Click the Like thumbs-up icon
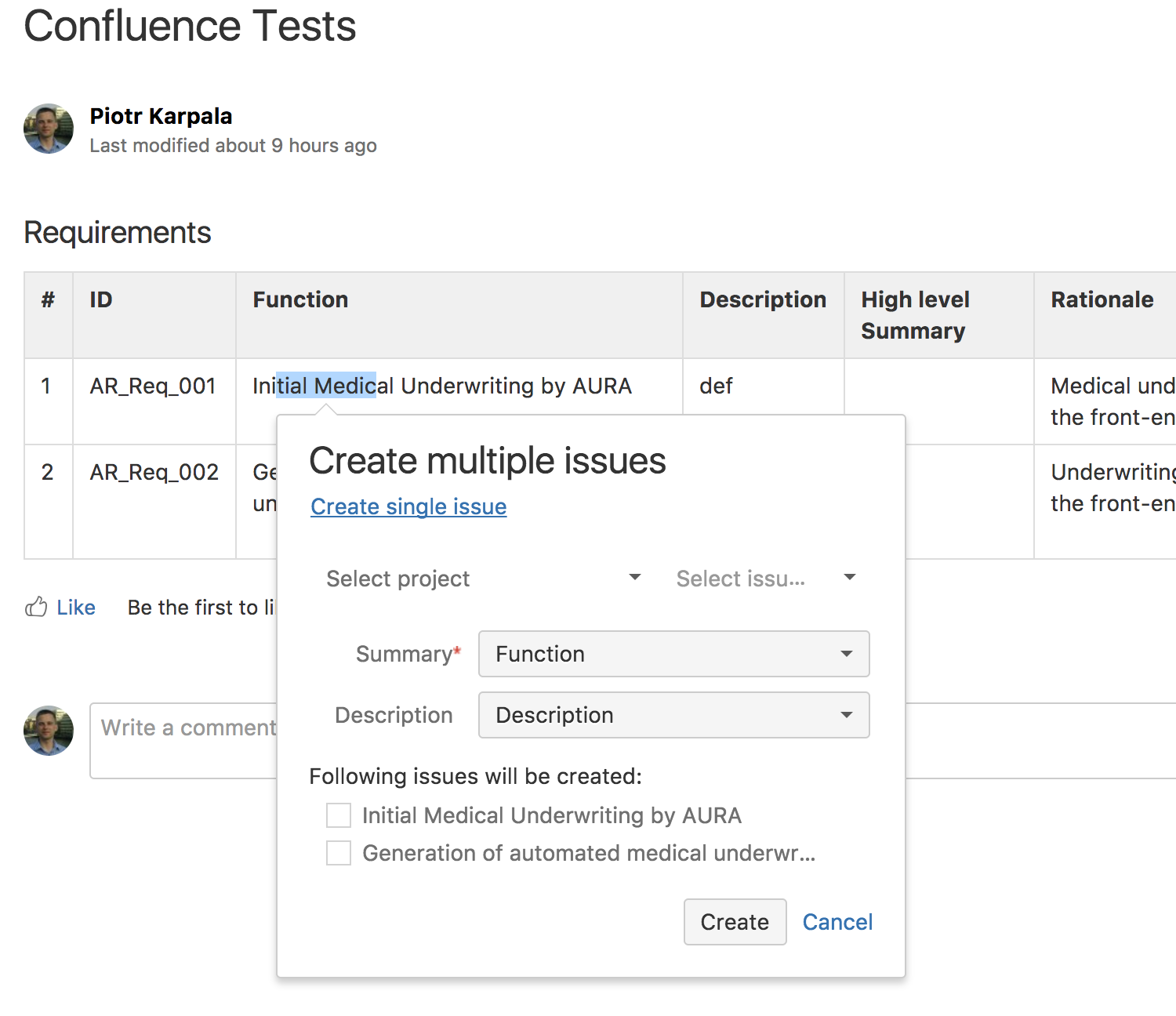The height and width of the screenshot is (1016, 1176). tap(36, 607)
